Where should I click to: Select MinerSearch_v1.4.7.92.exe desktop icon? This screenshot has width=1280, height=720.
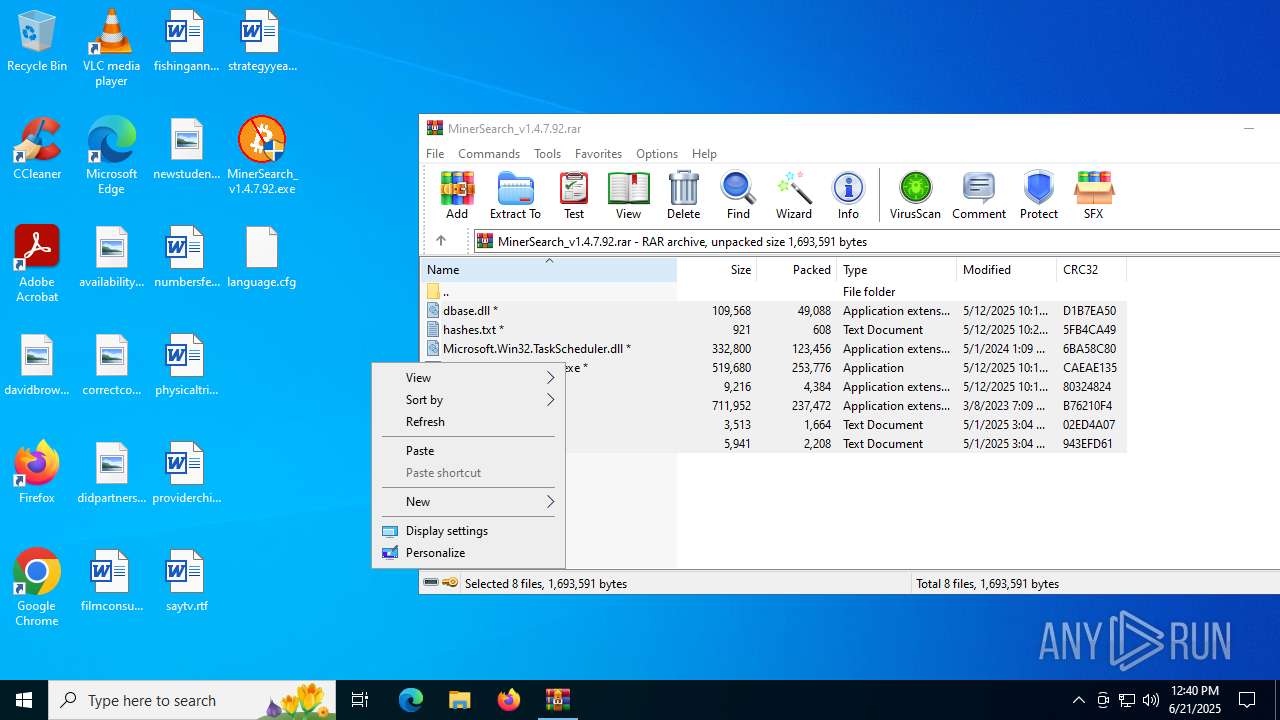(x=262, y=156)
